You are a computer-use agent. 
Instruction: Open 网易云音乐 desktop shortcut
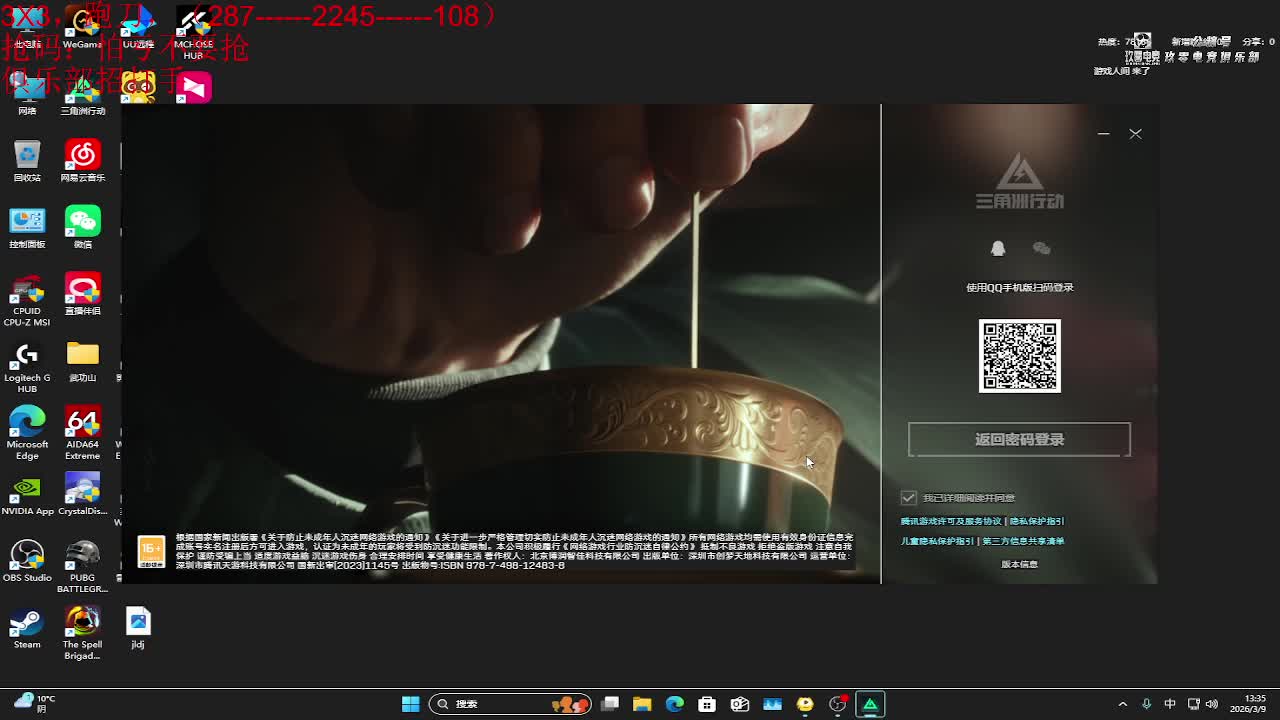pos(83,158)
